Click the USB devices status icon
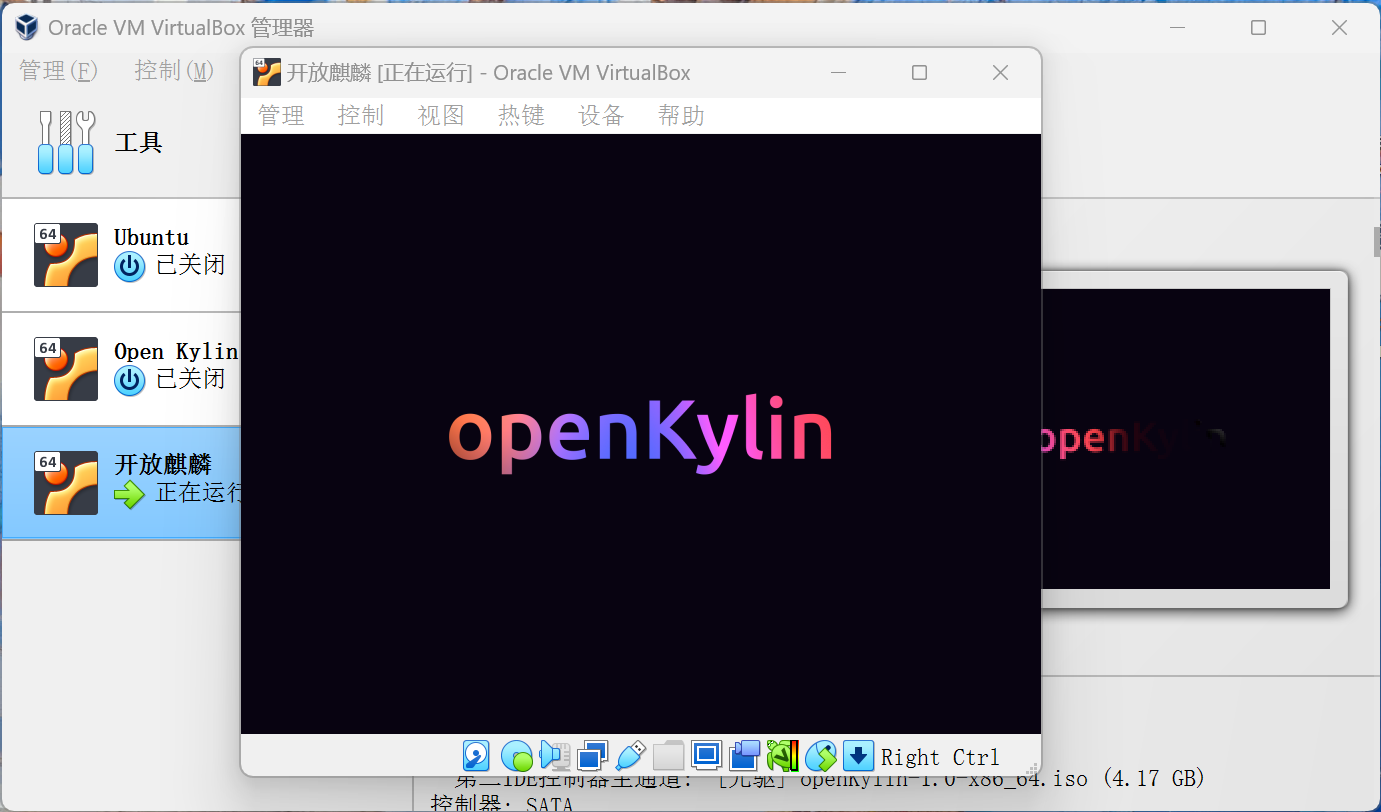Screen dimensions: 1381x812 [630, 755]
